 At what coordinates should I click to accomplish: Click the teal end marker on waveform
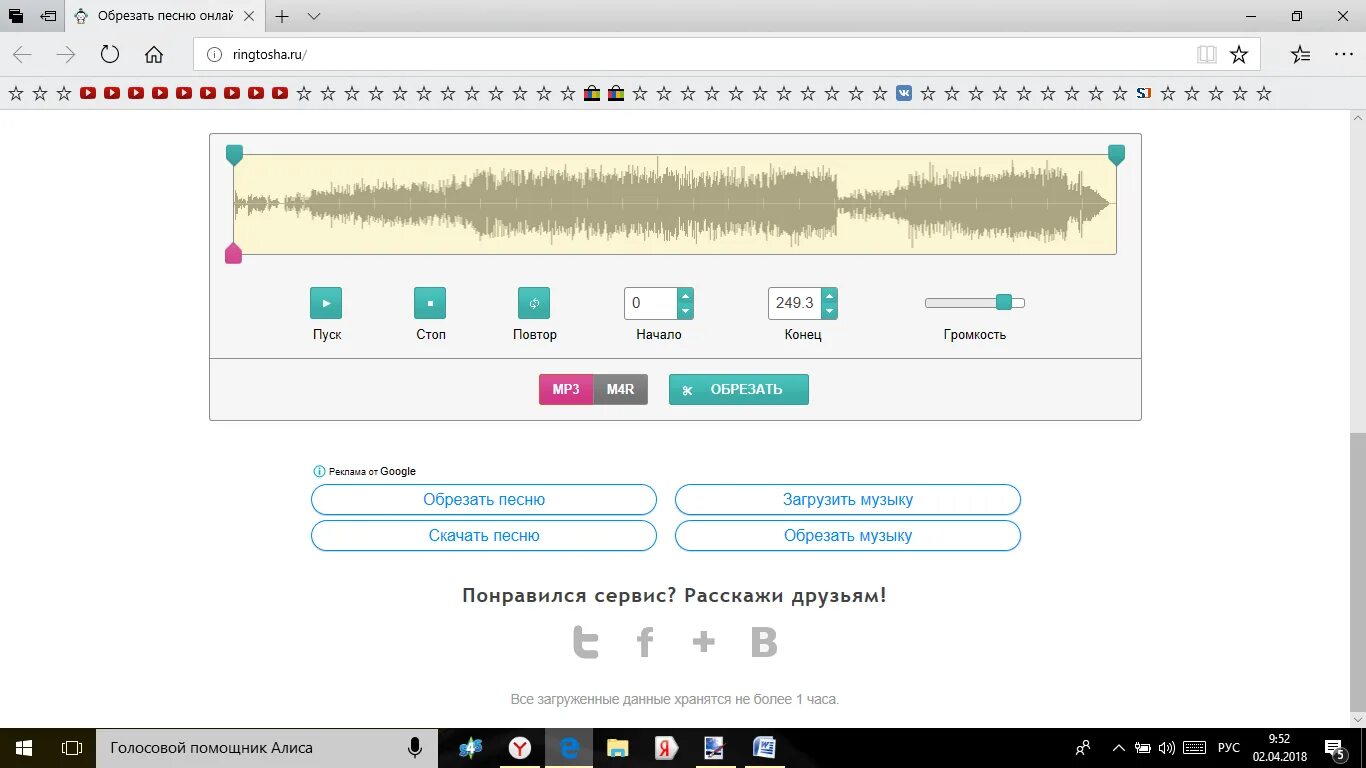(1116, 154)
